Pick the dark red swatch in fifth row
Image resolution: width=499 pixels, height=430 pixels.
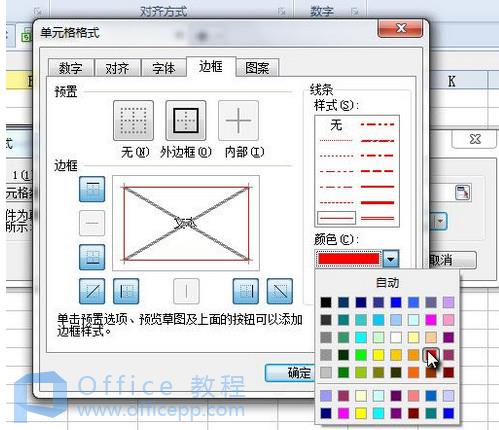pyautogui.click(x=448, y=372)
